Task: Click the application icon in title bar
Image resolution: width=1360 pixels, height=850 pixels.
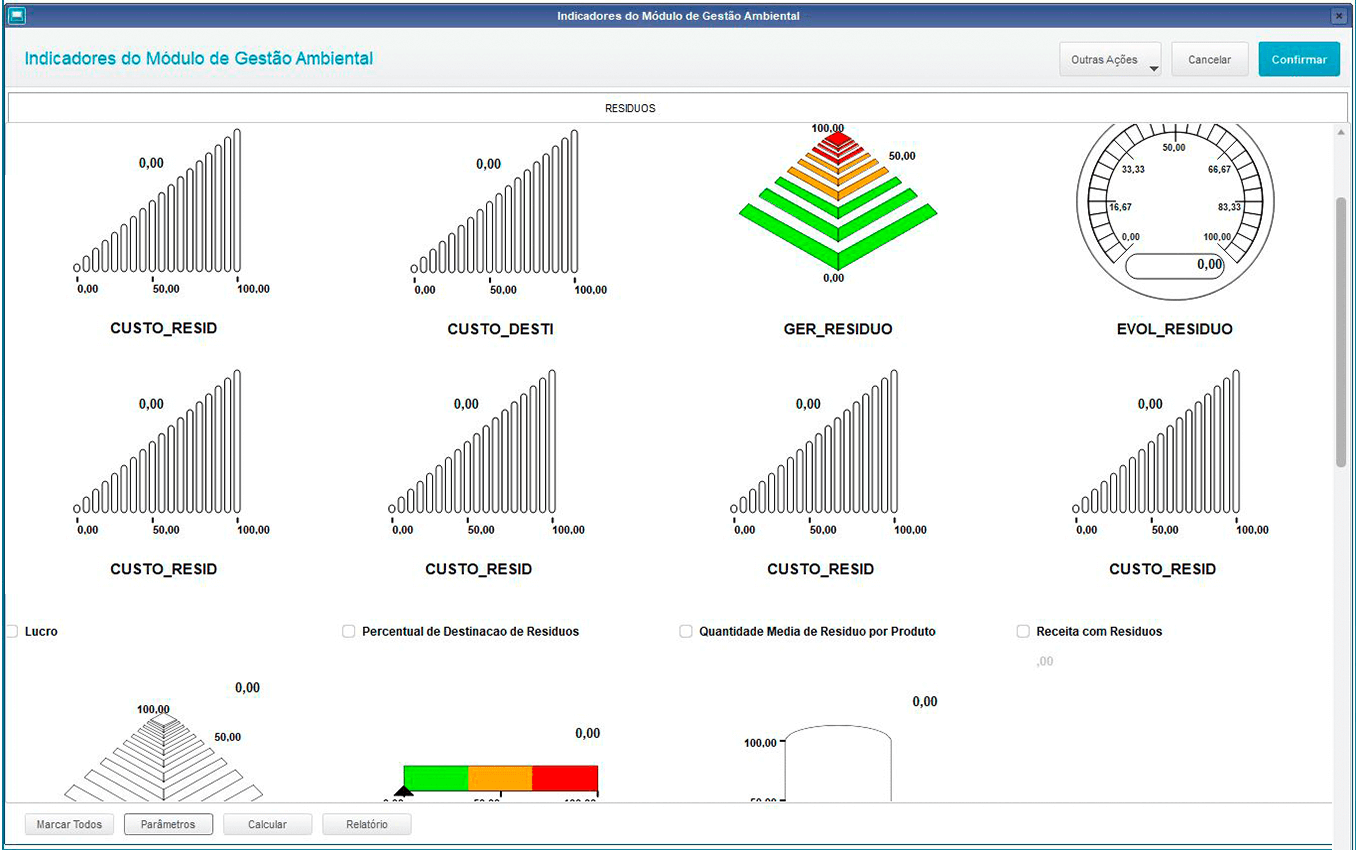Action: coord(16,16)
